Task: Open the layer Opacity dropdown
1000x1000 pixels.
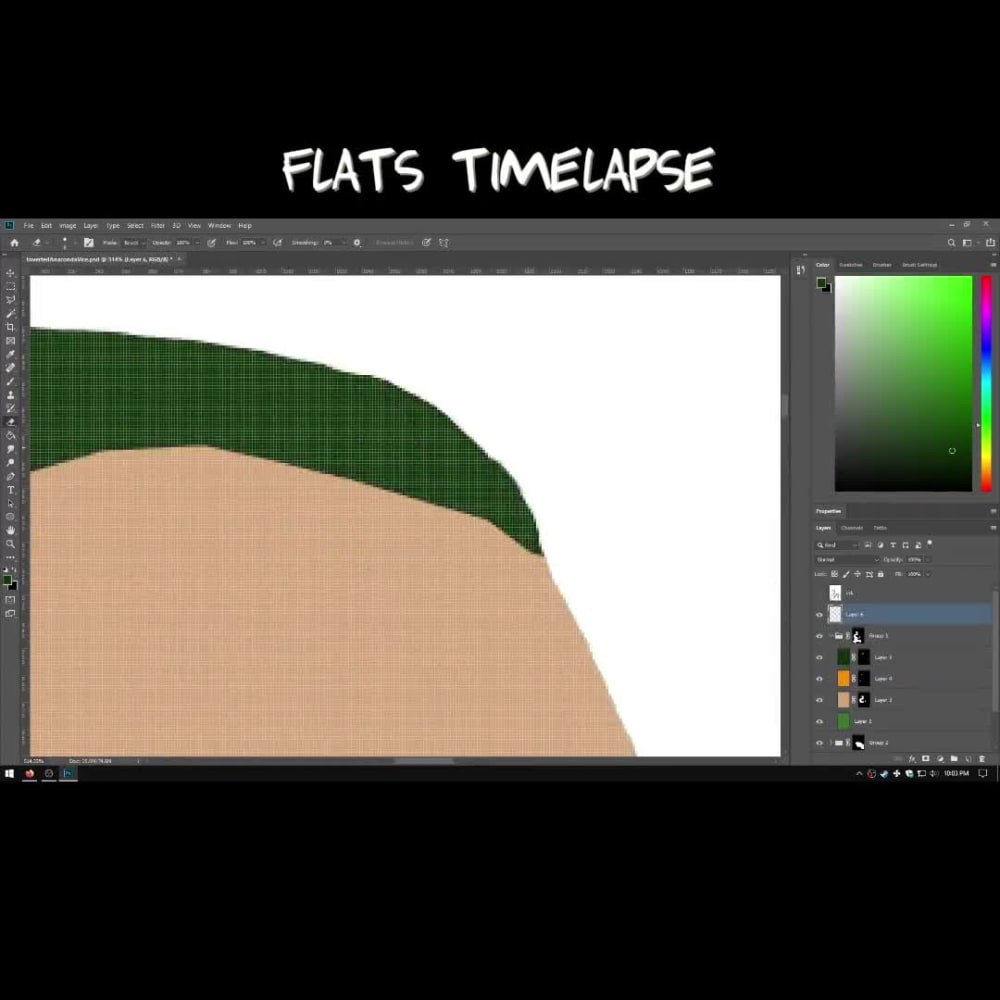Action: click(x=928, y=559)
